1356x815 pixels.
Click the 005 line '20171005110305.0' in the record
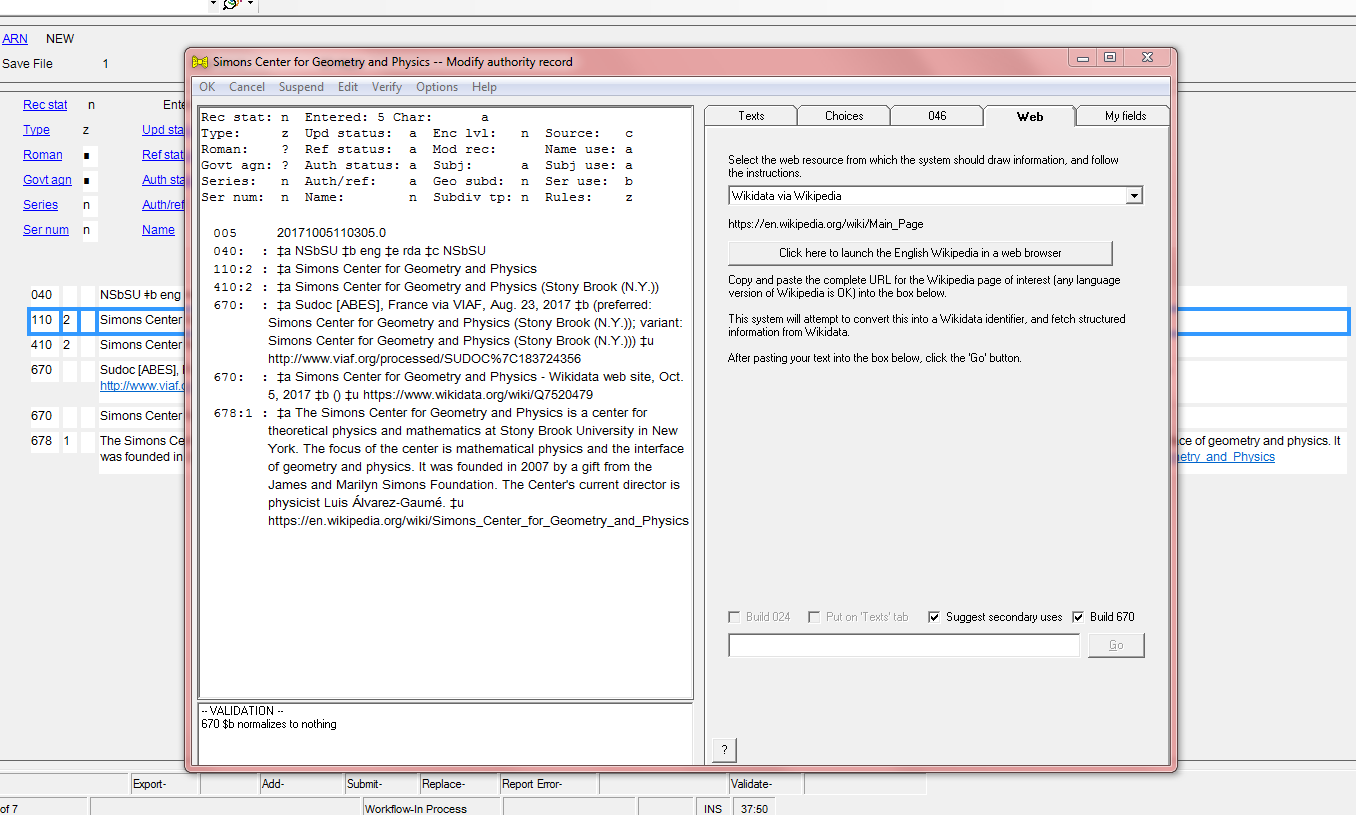[331, 233]
